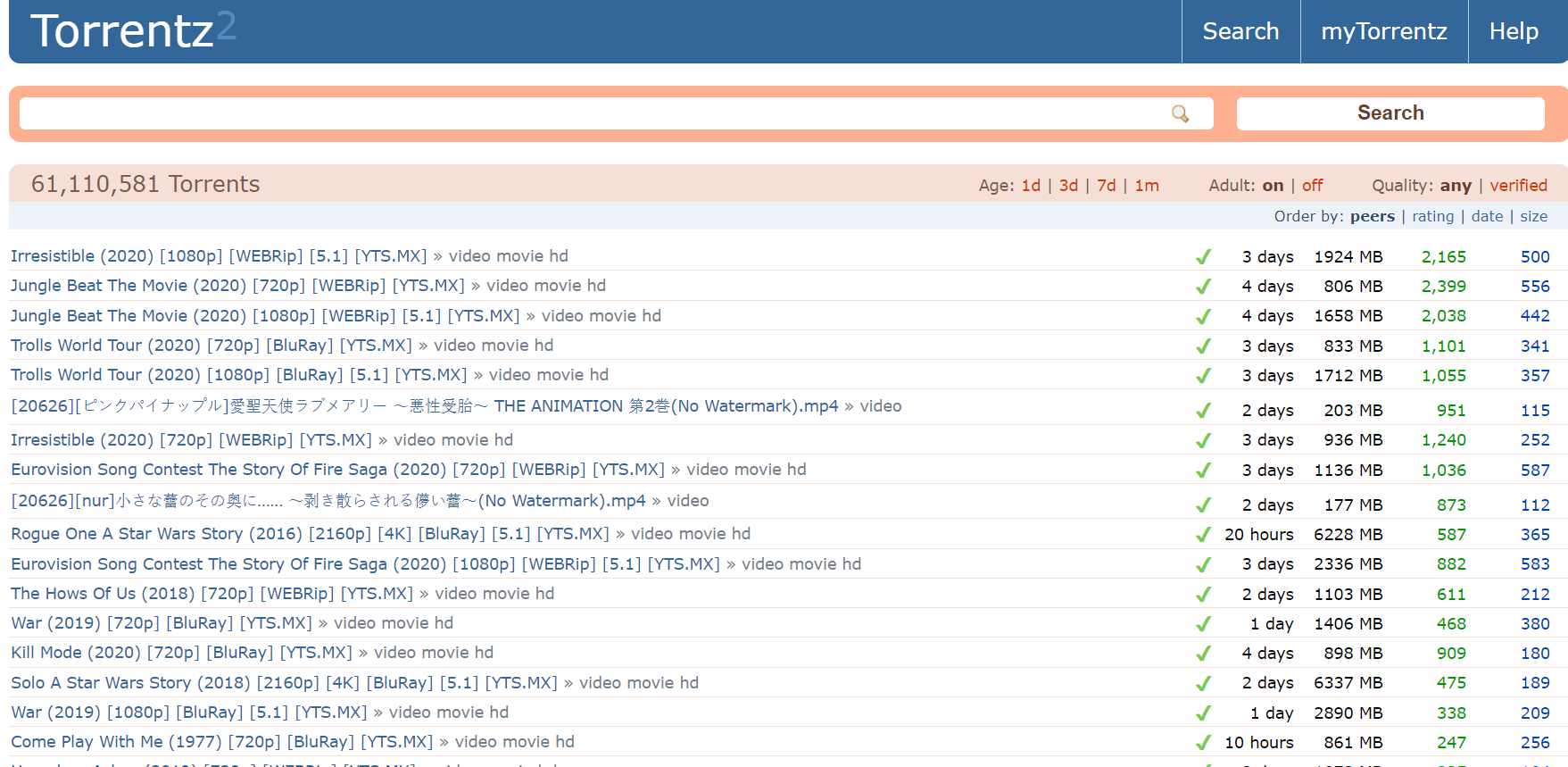The height and width of the screenshot is (767, 1568).
Task: Open War (2019) [1080p] torrent link
Action: [x=189, y=713]
